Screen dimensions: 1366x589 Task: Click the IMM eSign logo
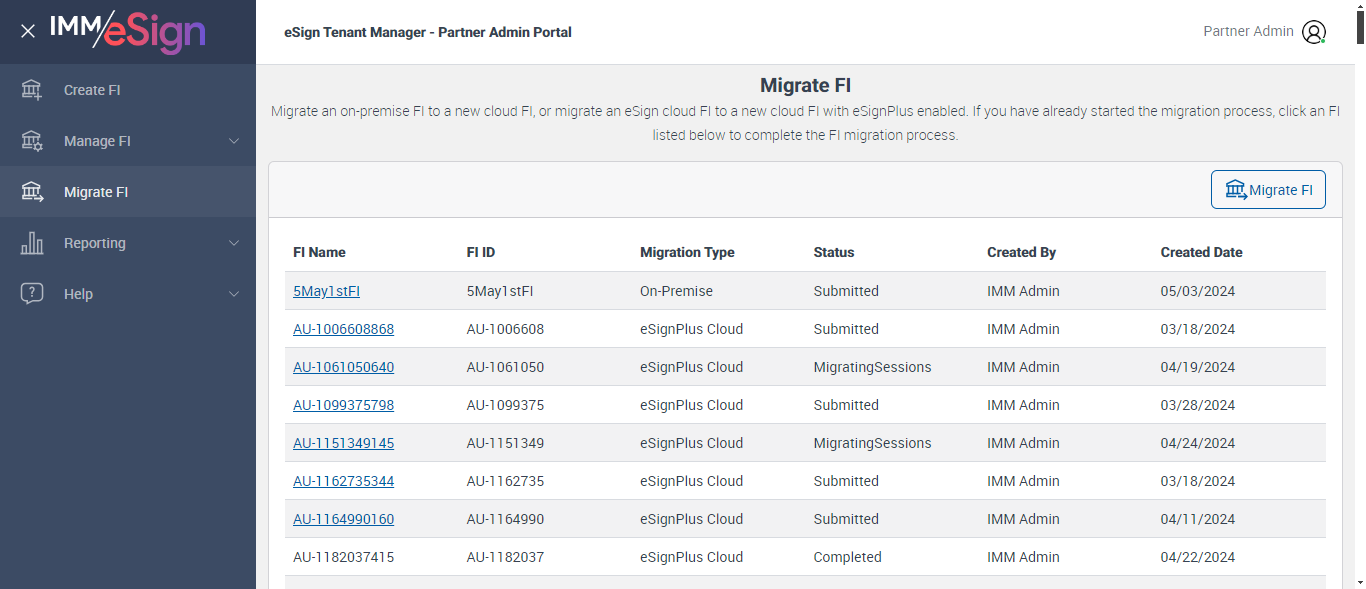click(x=128, y=31)
